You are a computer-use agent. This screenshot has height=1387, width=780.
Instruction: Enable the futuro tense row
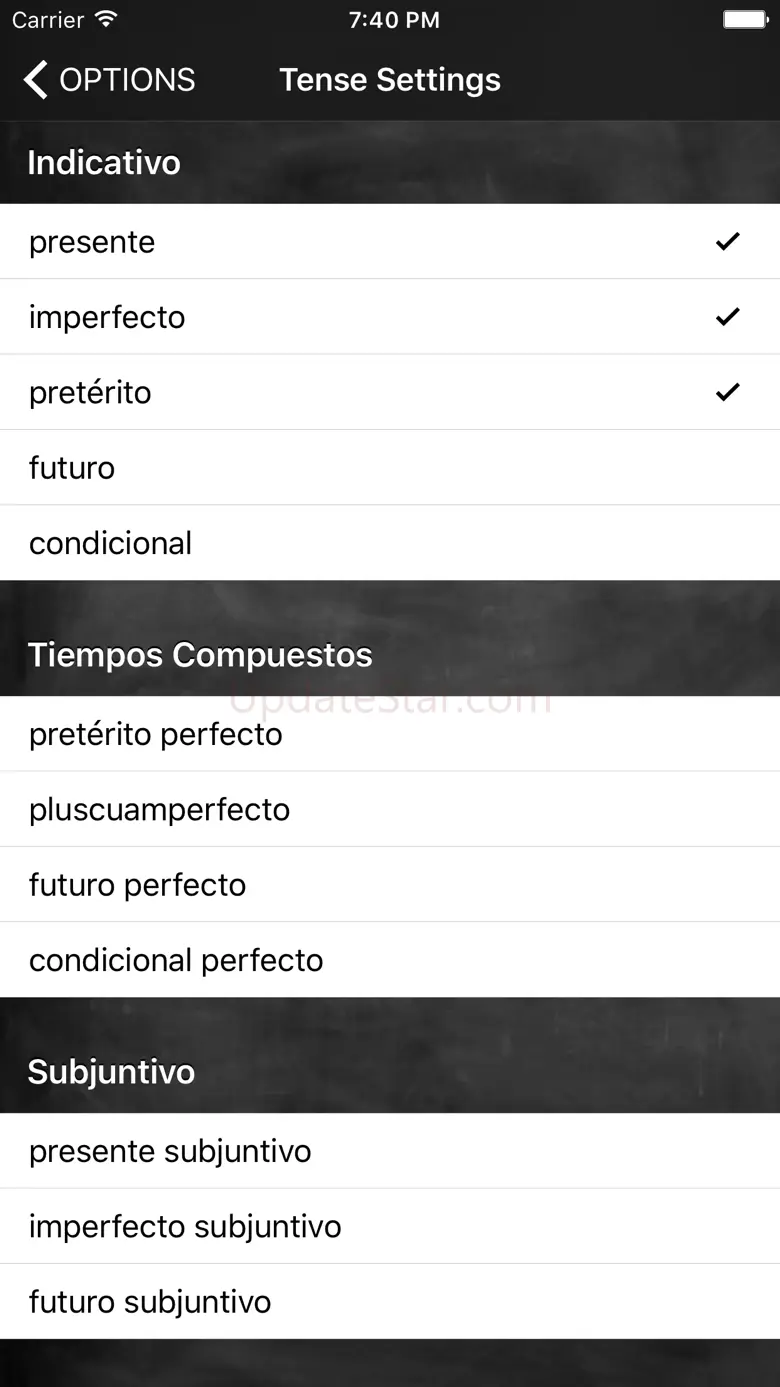(390, 468)
